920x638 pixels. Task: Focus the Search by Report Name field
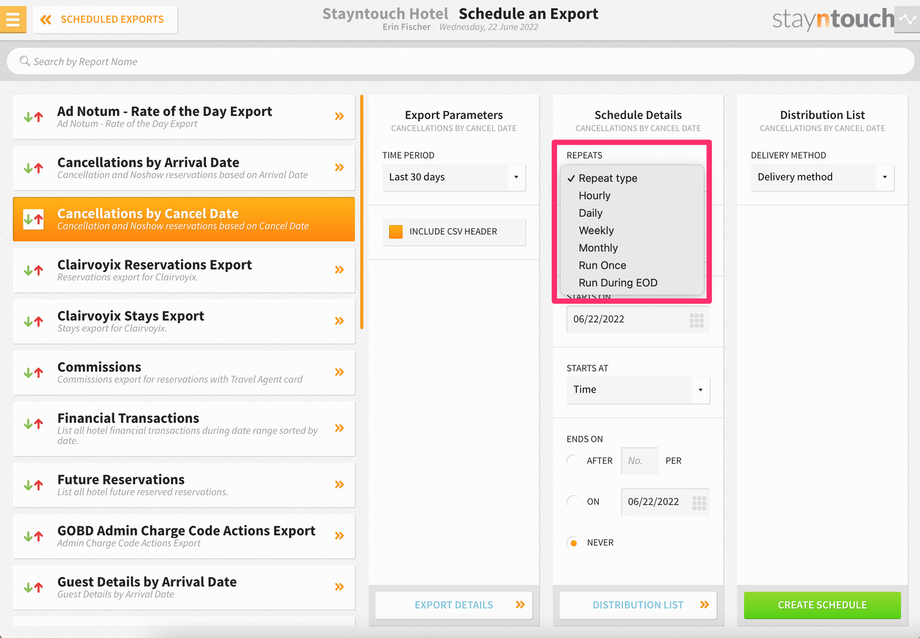pyautogui.click(x=460, y=61)
